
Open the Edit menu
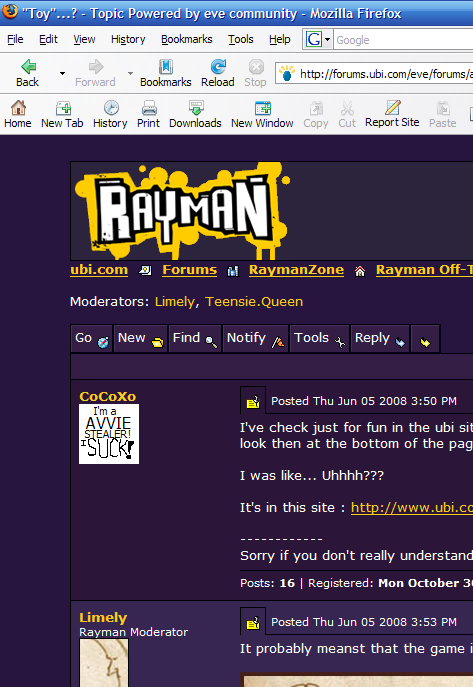(x=48, y=39)
